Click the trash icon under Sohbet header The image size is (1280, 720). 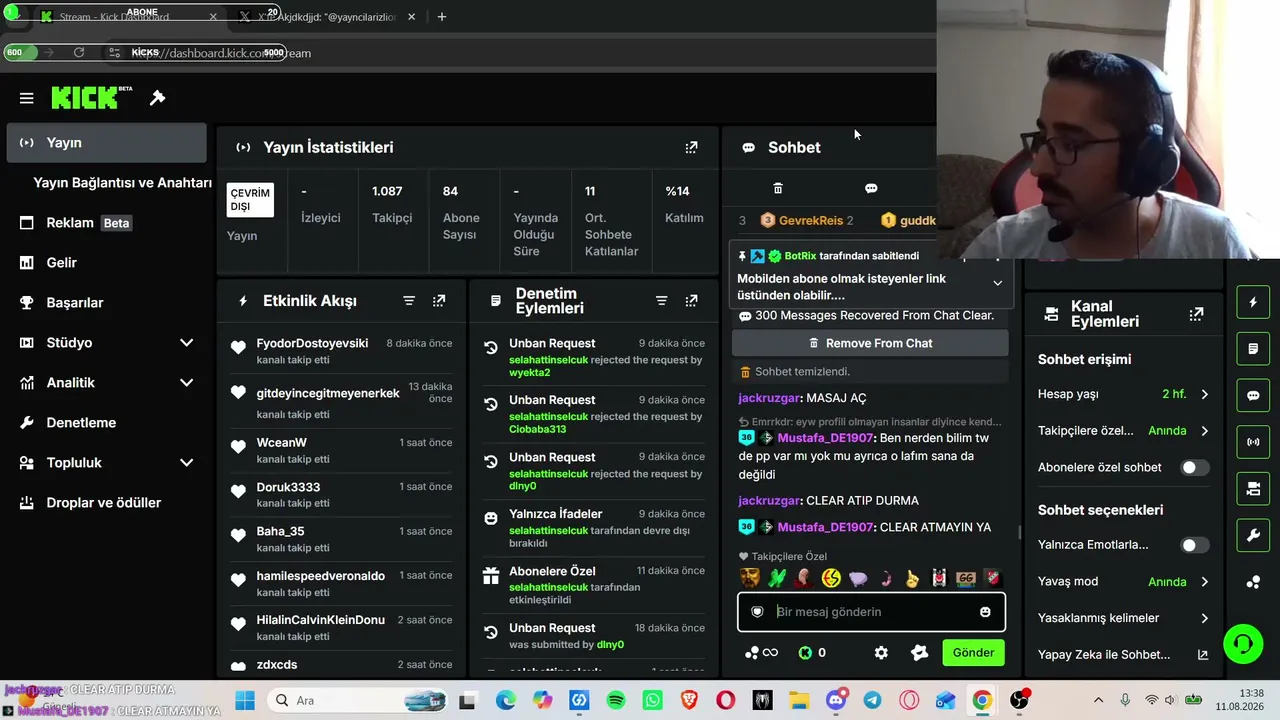(x=778, y=188)
